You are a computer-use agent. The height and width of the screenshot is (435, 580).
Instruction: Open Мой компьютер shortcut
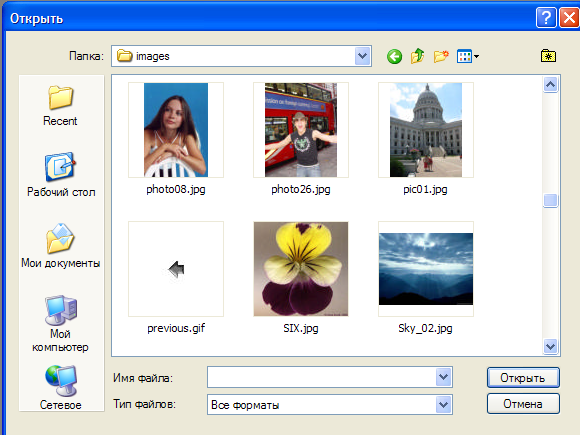60,324
